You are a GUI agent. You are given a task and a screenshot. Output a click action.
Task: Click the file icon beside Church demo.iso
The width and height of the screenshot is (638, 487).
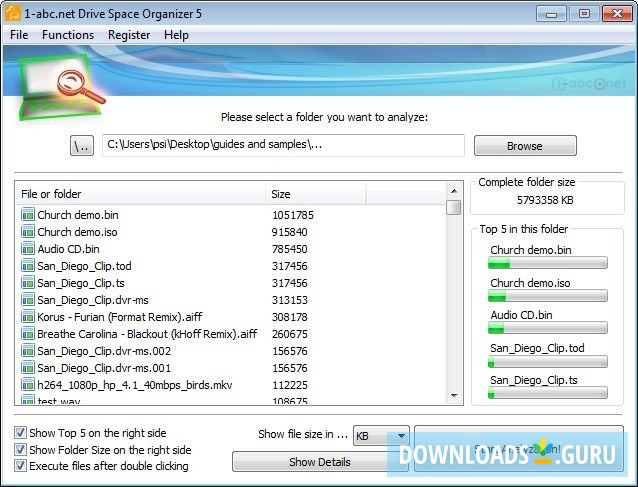click(x=28, y=231)
